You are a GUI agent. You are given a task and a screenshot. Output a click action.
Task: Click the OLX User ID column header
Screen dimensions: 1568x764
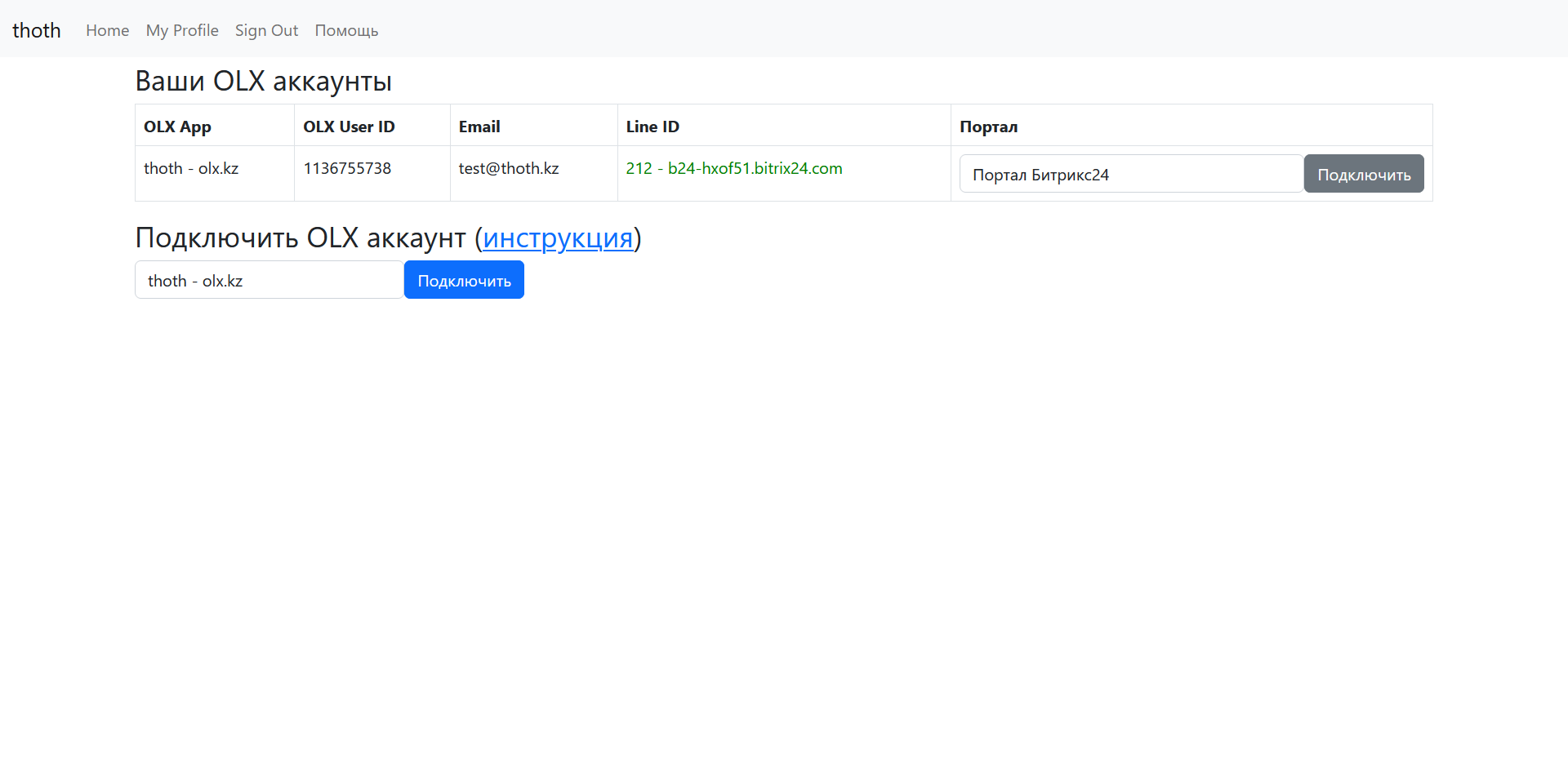click(349, 127)
